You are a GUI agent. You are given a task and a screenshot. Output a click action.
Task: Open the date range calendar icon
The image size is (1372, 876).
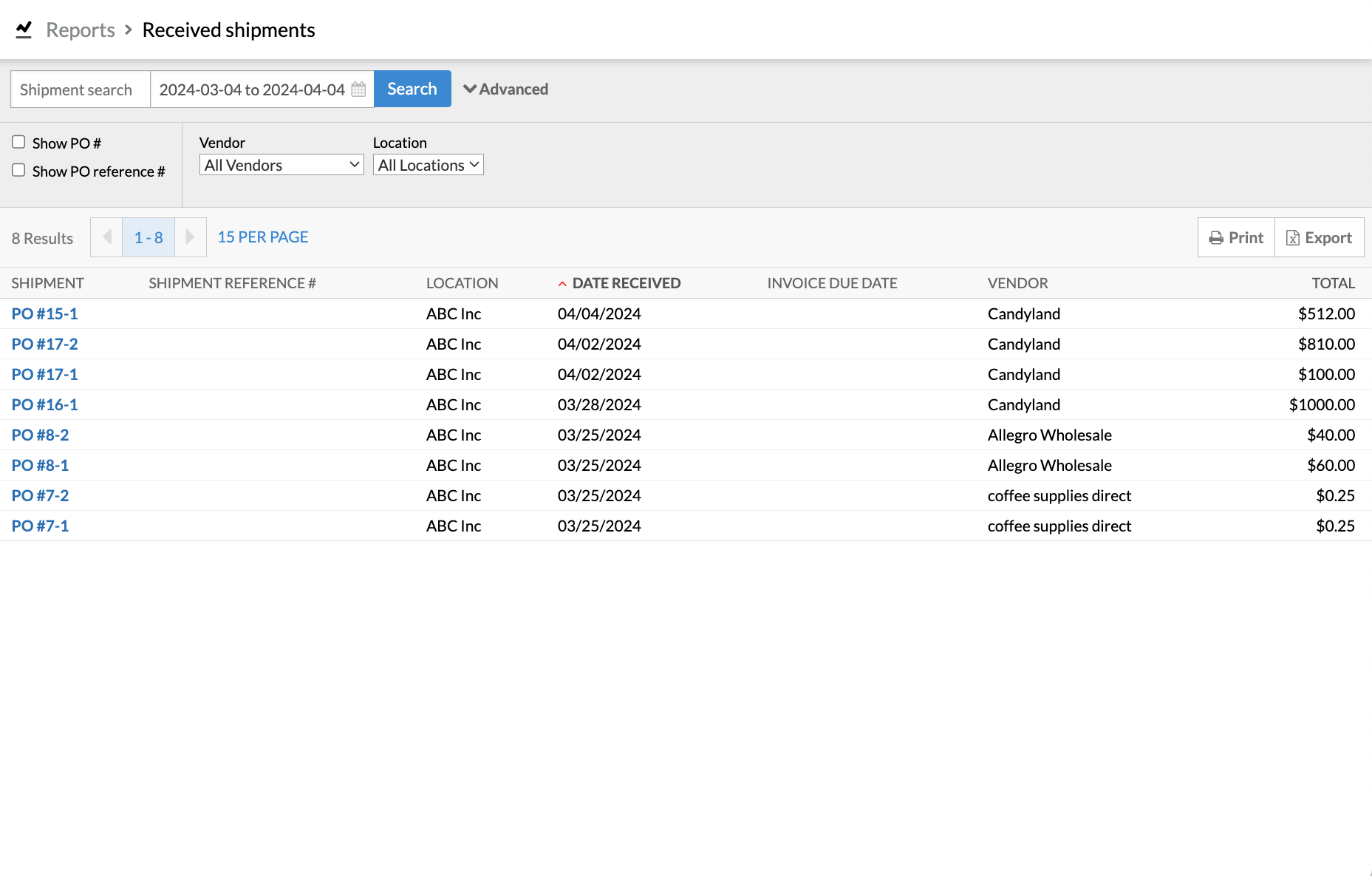point(358,89)
